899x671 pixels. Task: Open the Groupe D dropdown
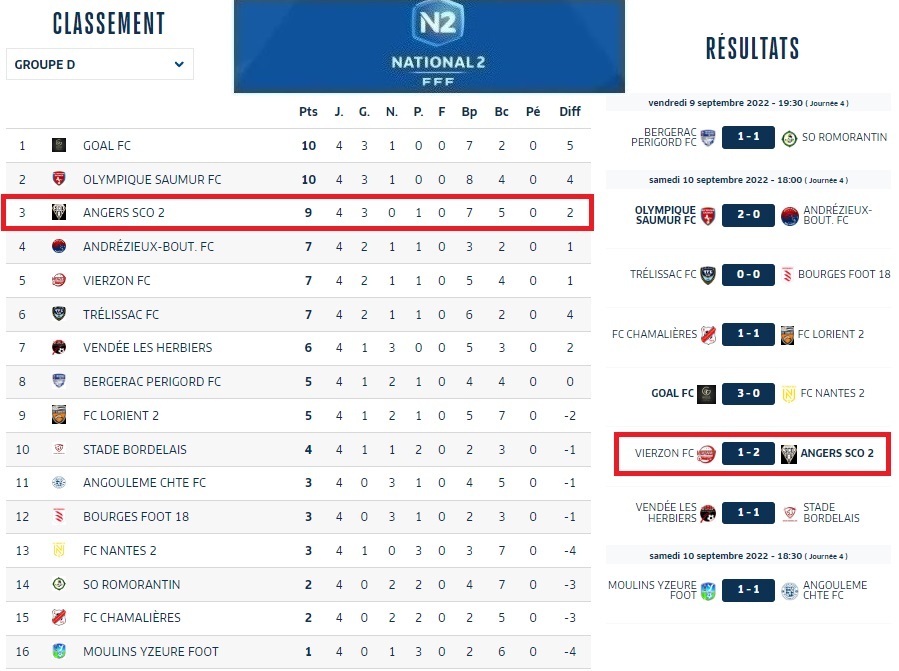(100, 65)
